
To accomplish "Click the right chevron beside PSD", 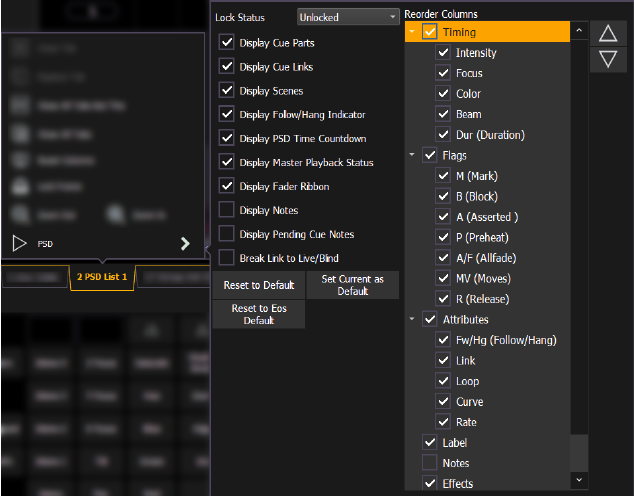I will [x=185, y=243].
